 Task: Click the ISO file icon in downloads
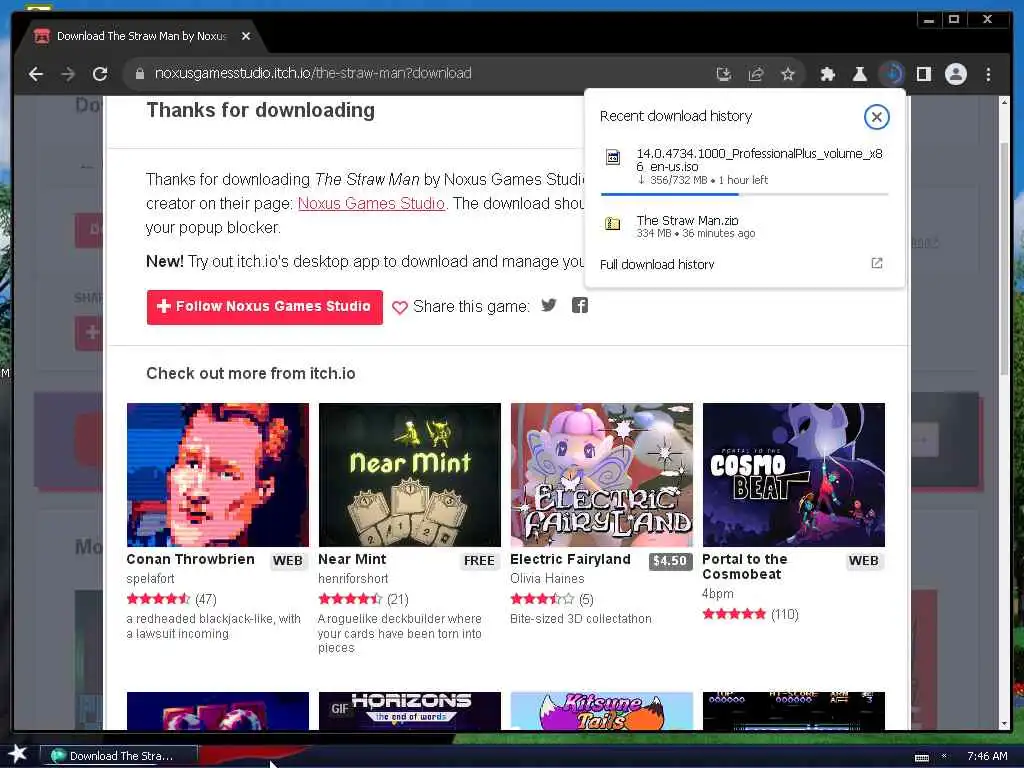(x=613, y=157)
